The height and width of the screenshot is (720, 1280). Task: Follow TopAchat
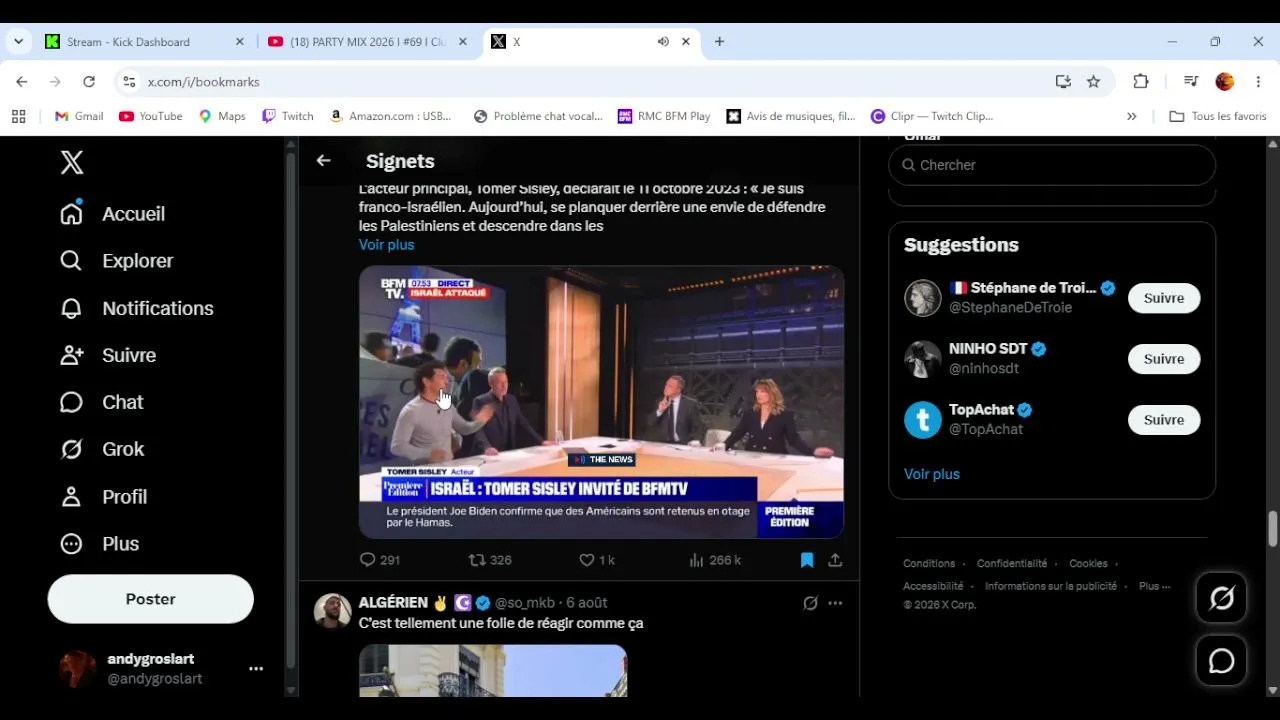click(1164, 420)
